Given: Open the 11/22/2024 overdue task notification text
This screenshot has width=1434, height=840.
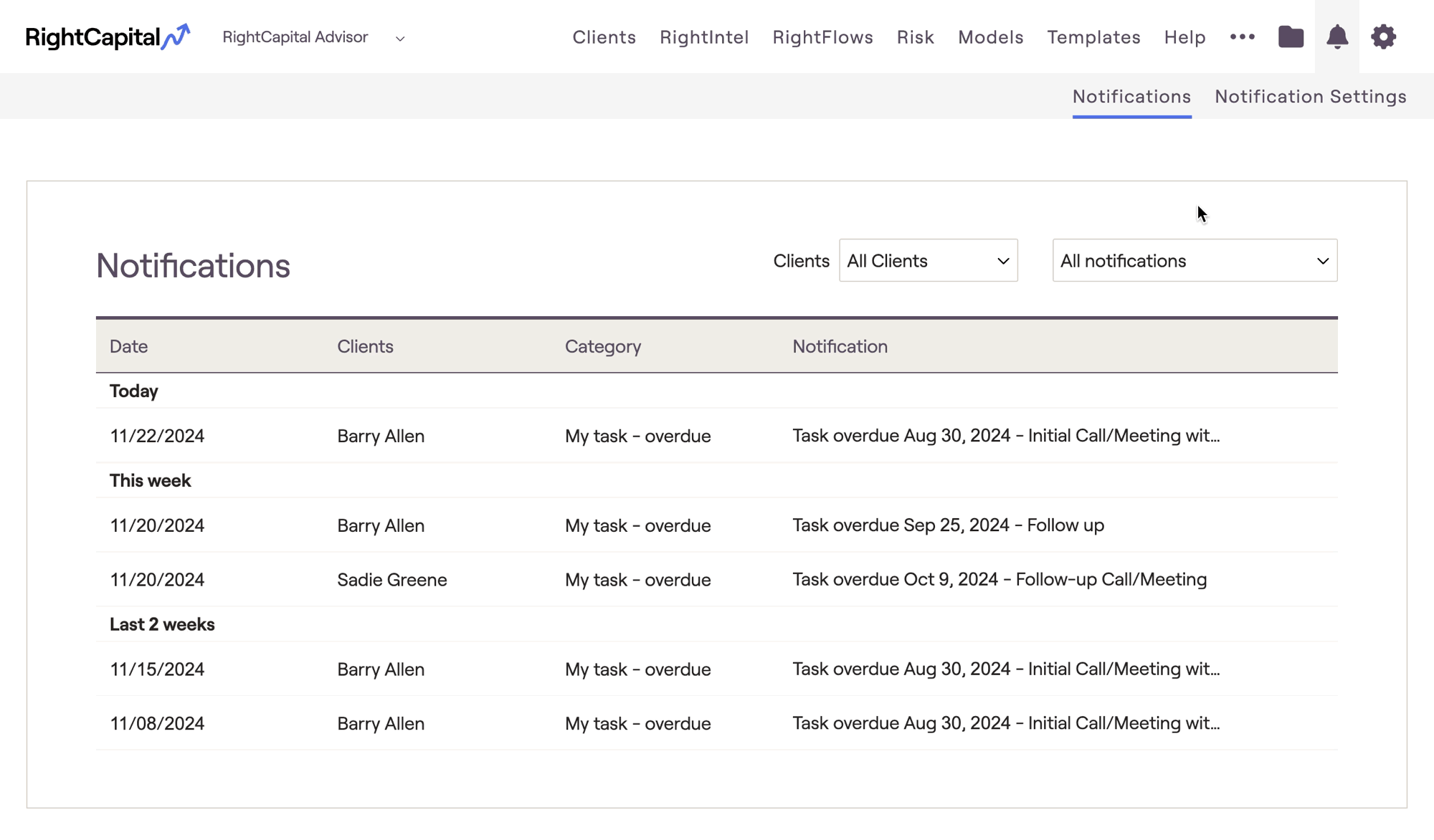Looking at the screenshot, I should pyautogui.click(x=1006, y=436).
